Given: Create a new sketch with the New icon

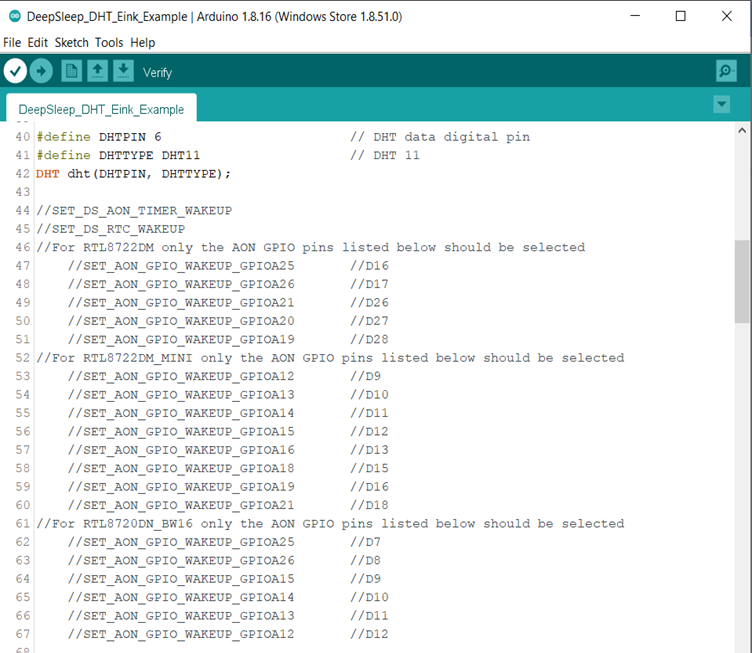Looking at the screenshot, I should pos(71,71).
